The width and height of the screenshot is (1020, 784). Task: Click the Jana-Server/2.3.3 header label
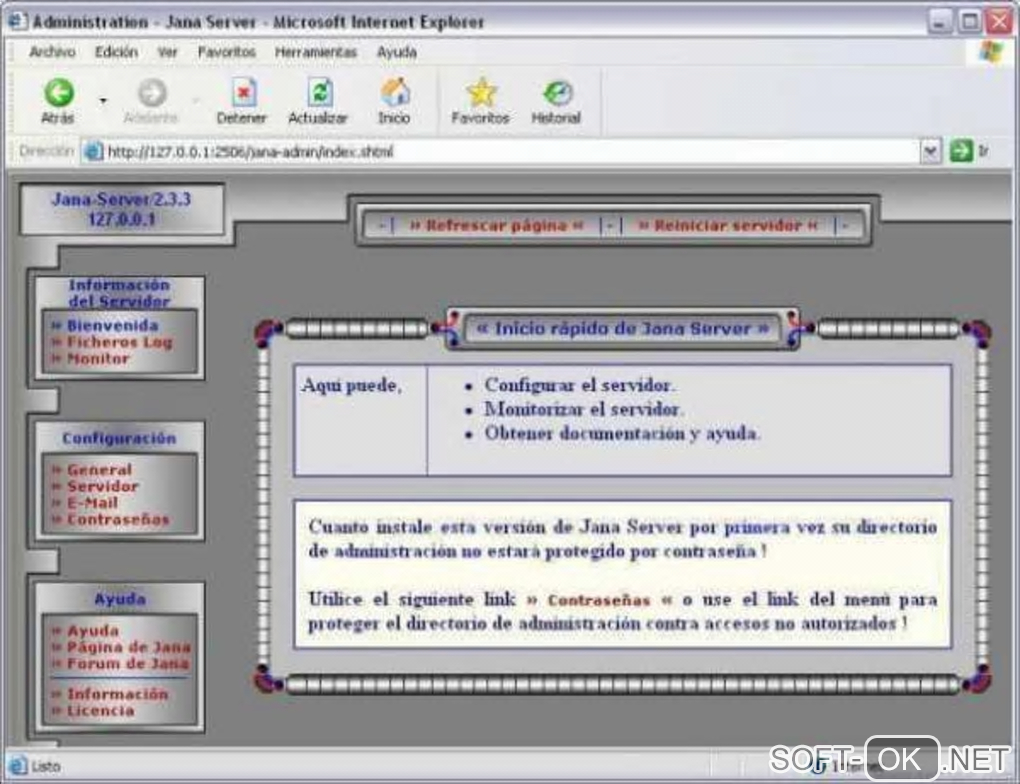pos(122,199)
